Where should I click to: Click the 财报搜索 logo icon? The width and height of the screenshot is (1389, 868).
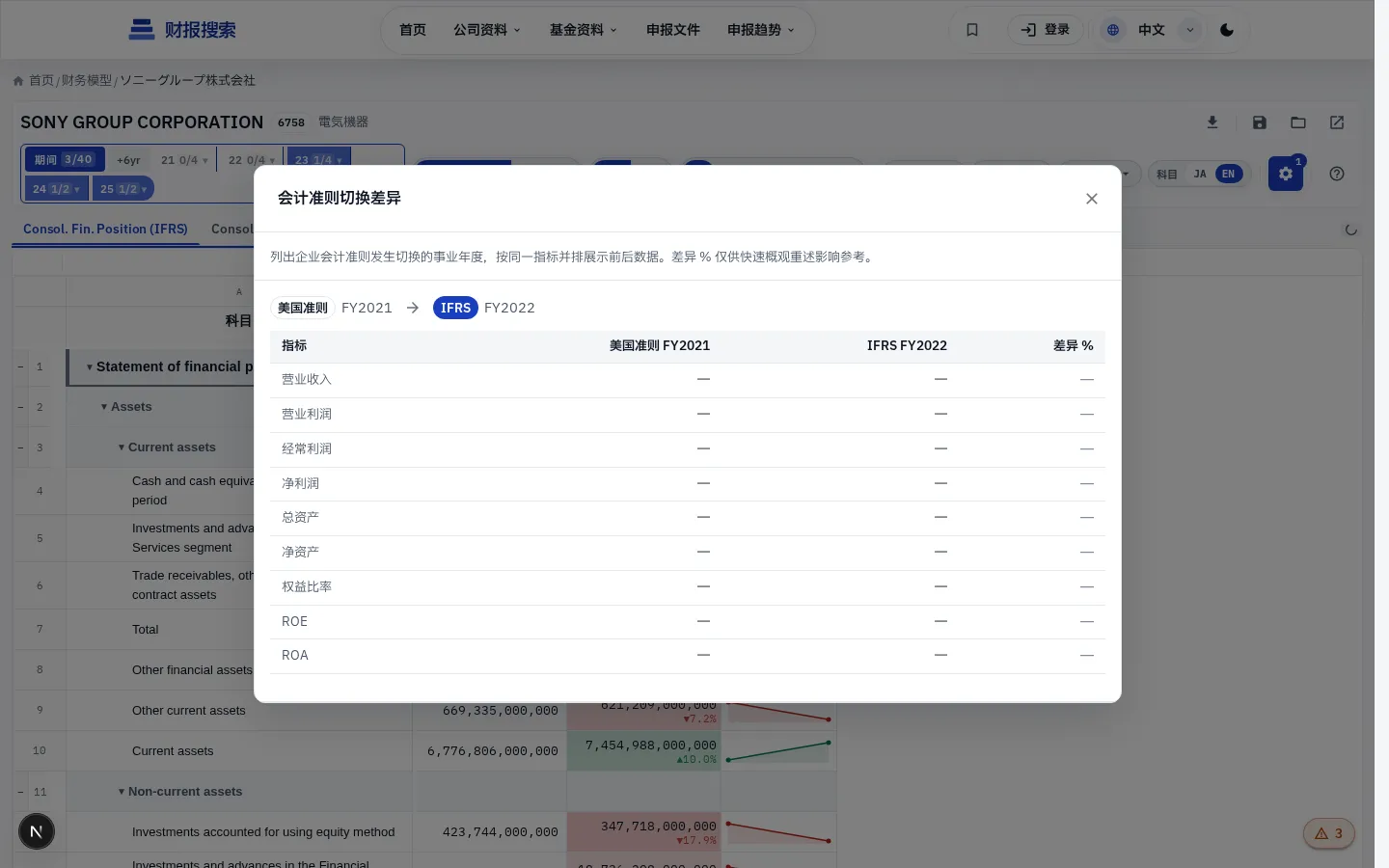click(x=142, y=30)
